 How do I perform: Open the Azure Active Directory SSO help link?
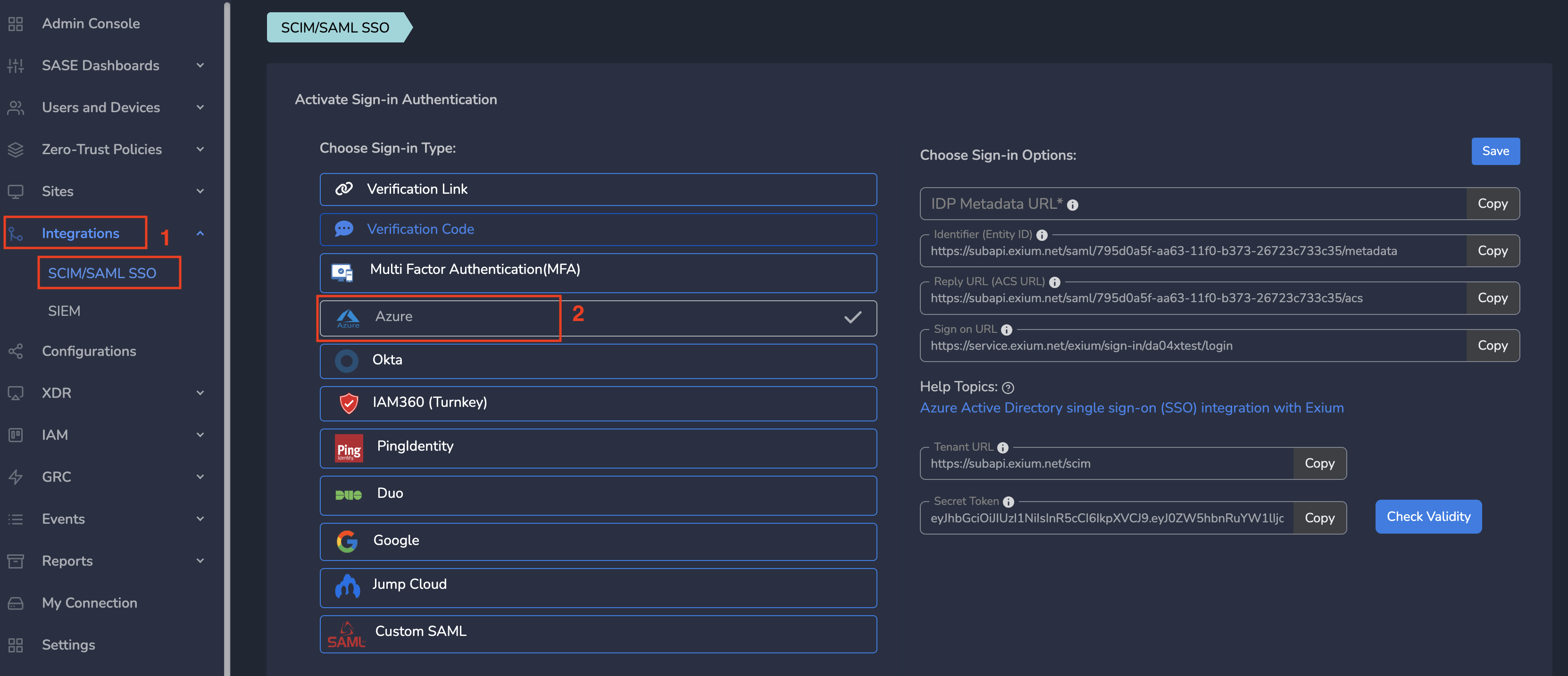(1131, 408)
